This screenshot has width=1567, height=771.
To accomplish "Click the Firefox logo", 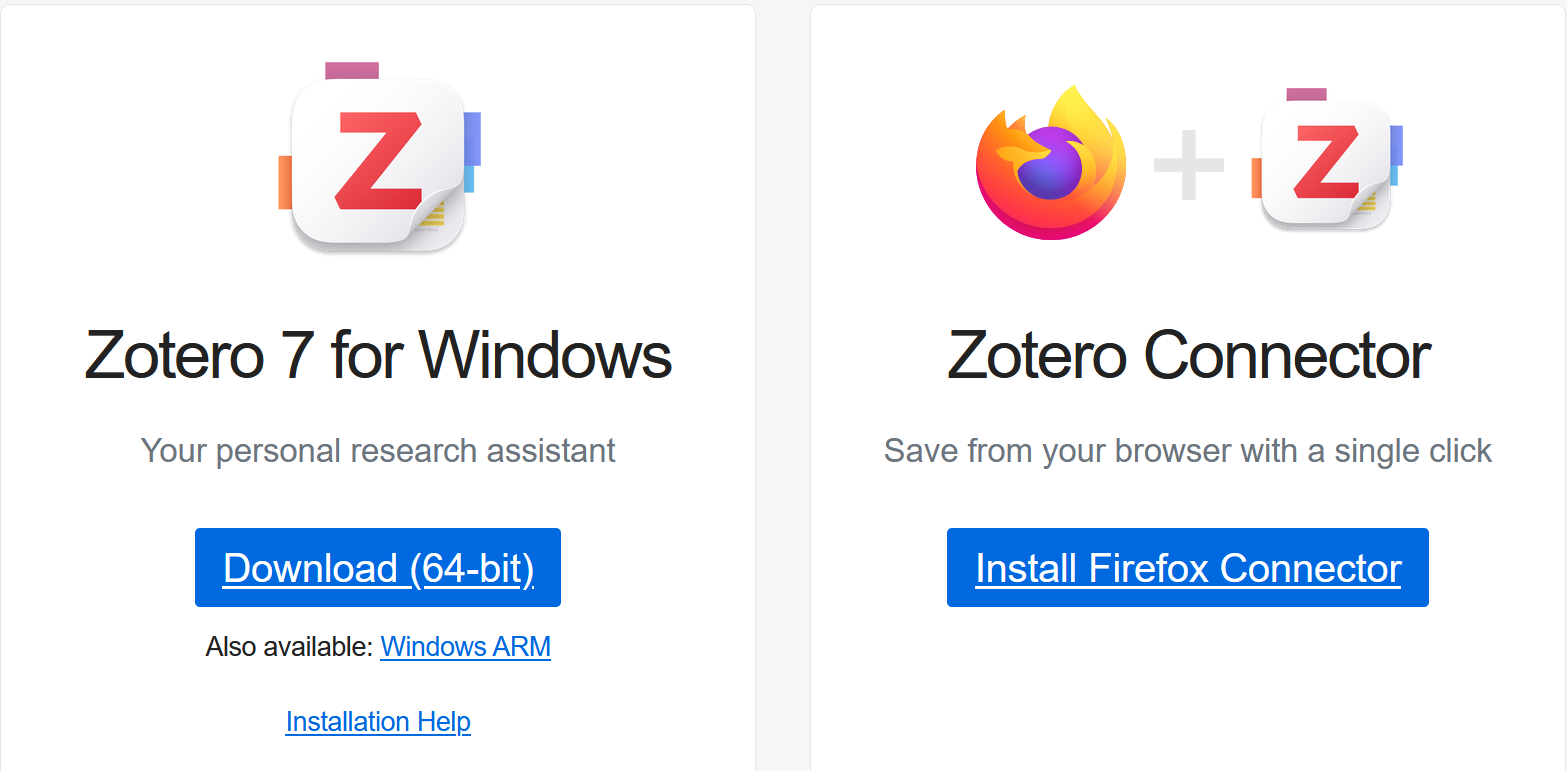I will [x=1050, y=163].
